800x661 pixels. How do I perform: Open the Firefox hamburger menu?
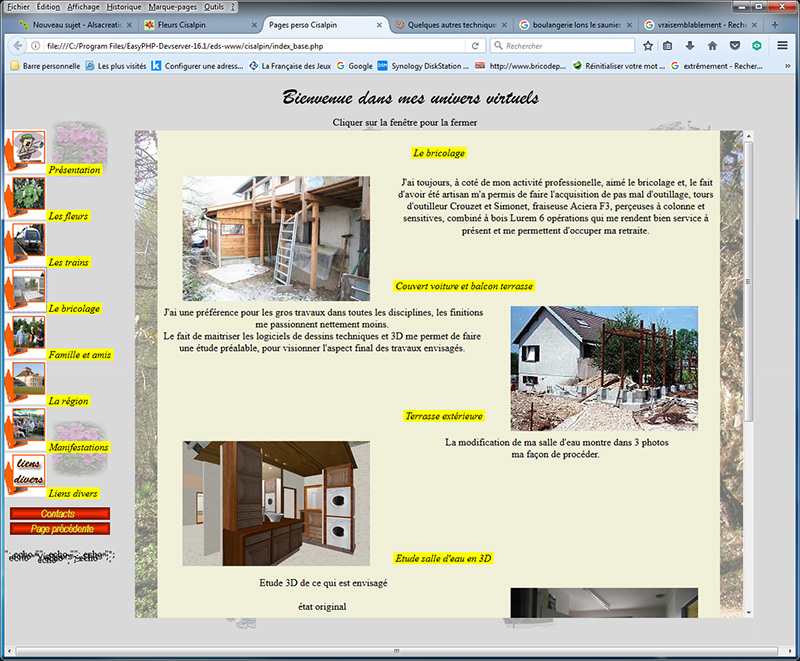coord(782,46)
